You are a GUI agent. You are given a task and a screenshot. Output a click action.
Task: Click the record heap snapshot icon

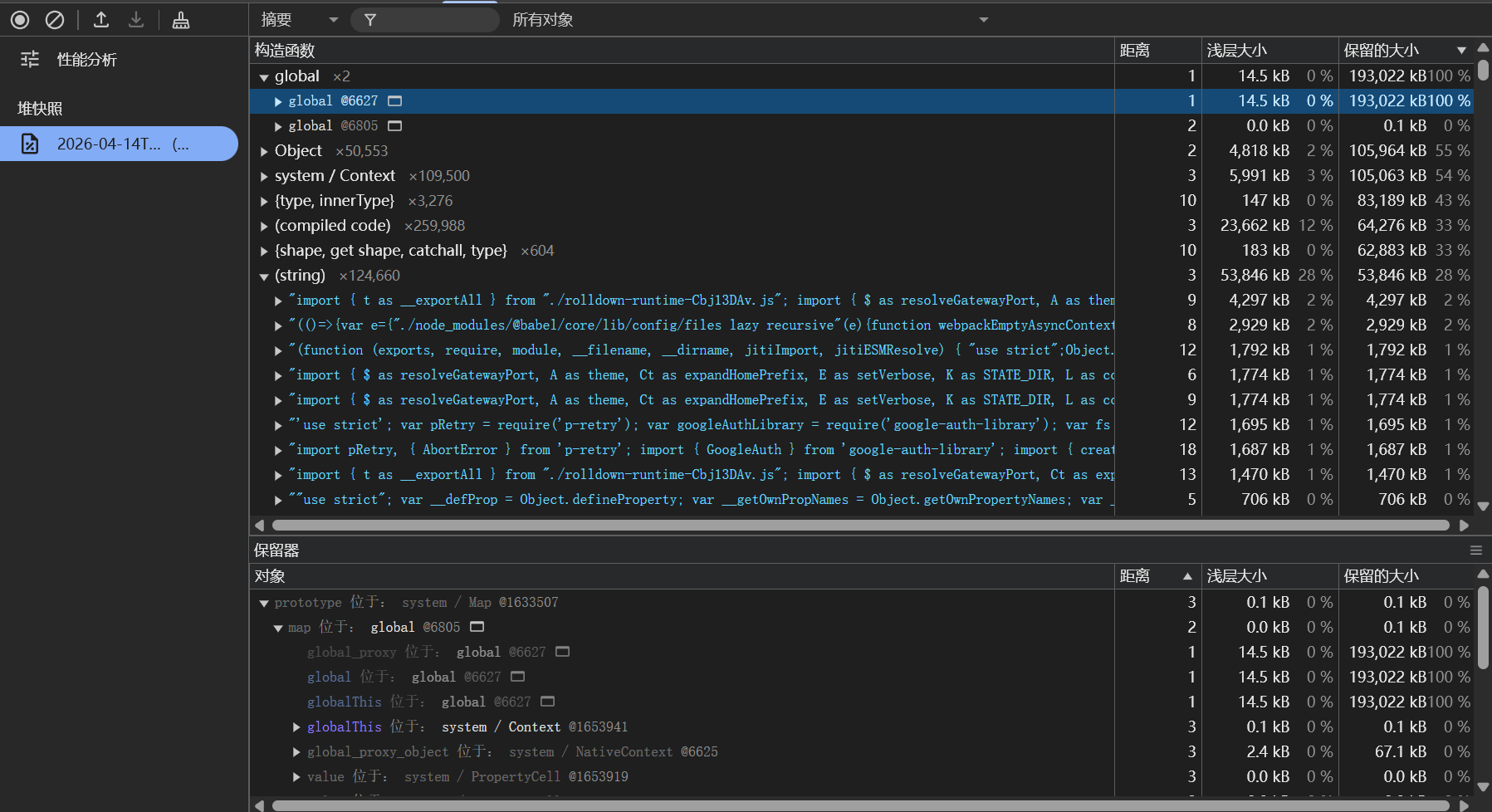click(x=20, y=20)
